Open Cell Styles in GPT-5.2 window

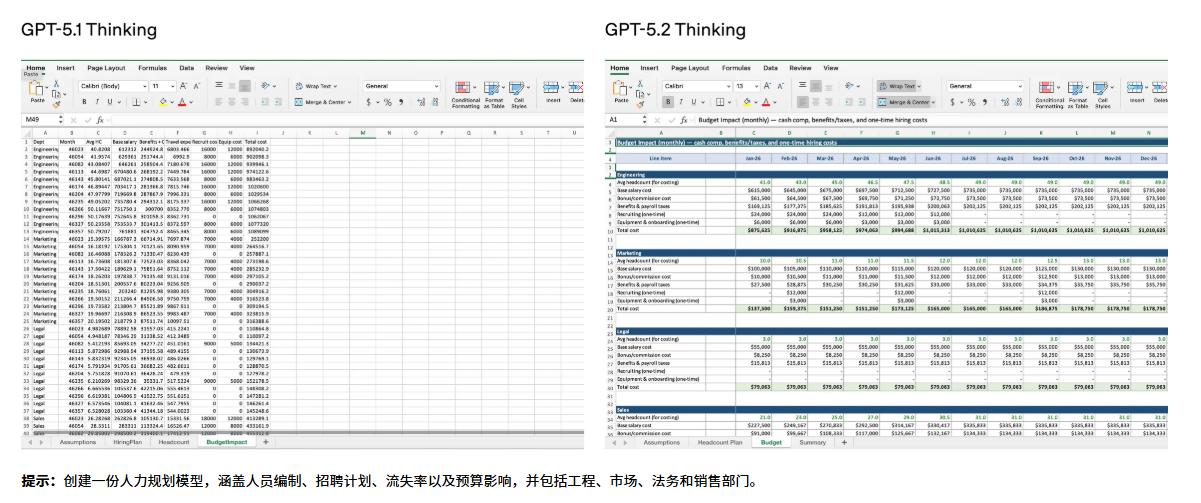(x=1103, y=94)
